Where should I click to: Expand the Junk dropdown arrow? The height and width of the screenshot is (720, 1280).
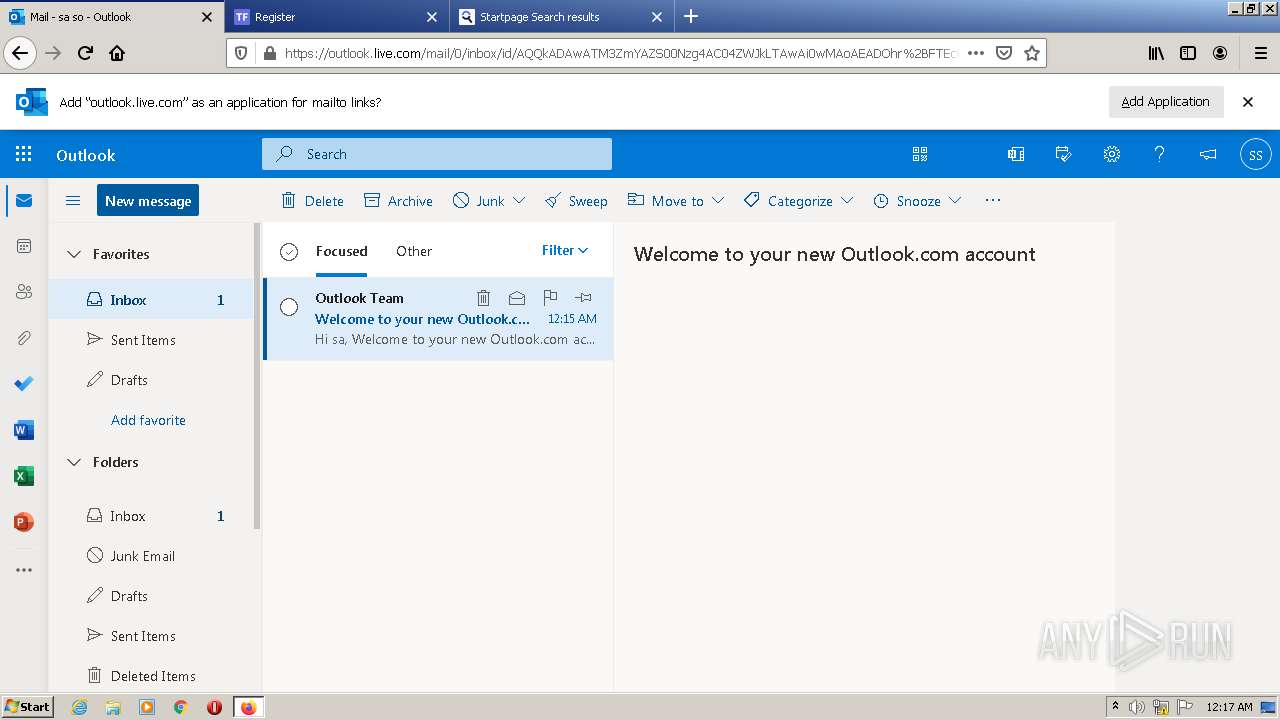coord(519,200)
